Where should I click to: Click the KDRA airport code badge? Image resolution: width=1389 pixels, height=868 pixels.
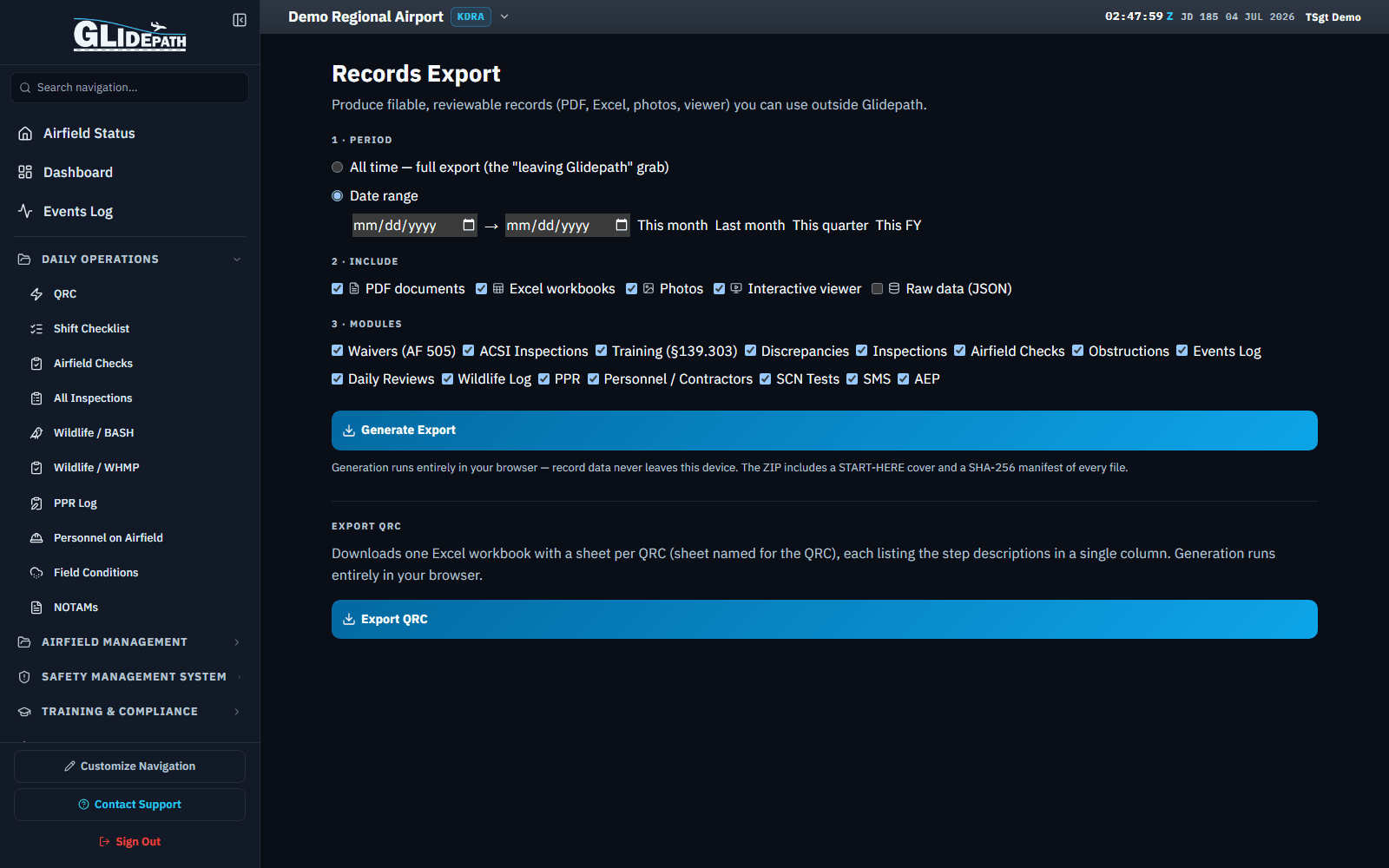(471, 16)
